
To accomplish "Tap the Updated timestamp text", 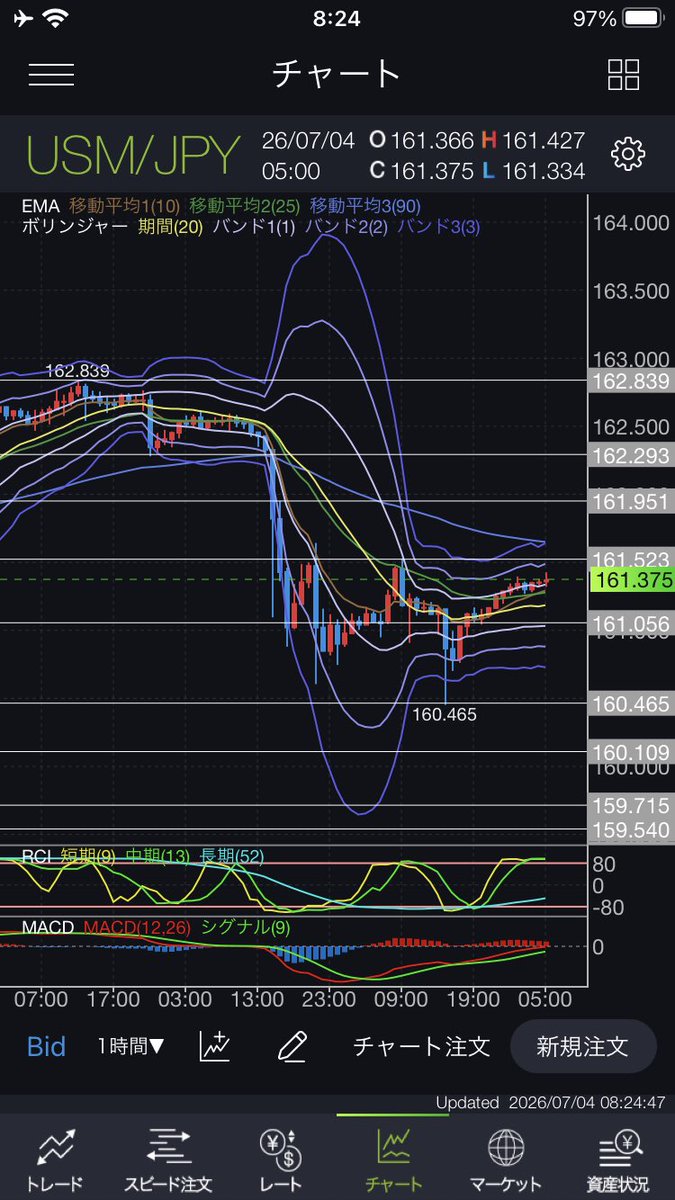I will pos(550,1103).
